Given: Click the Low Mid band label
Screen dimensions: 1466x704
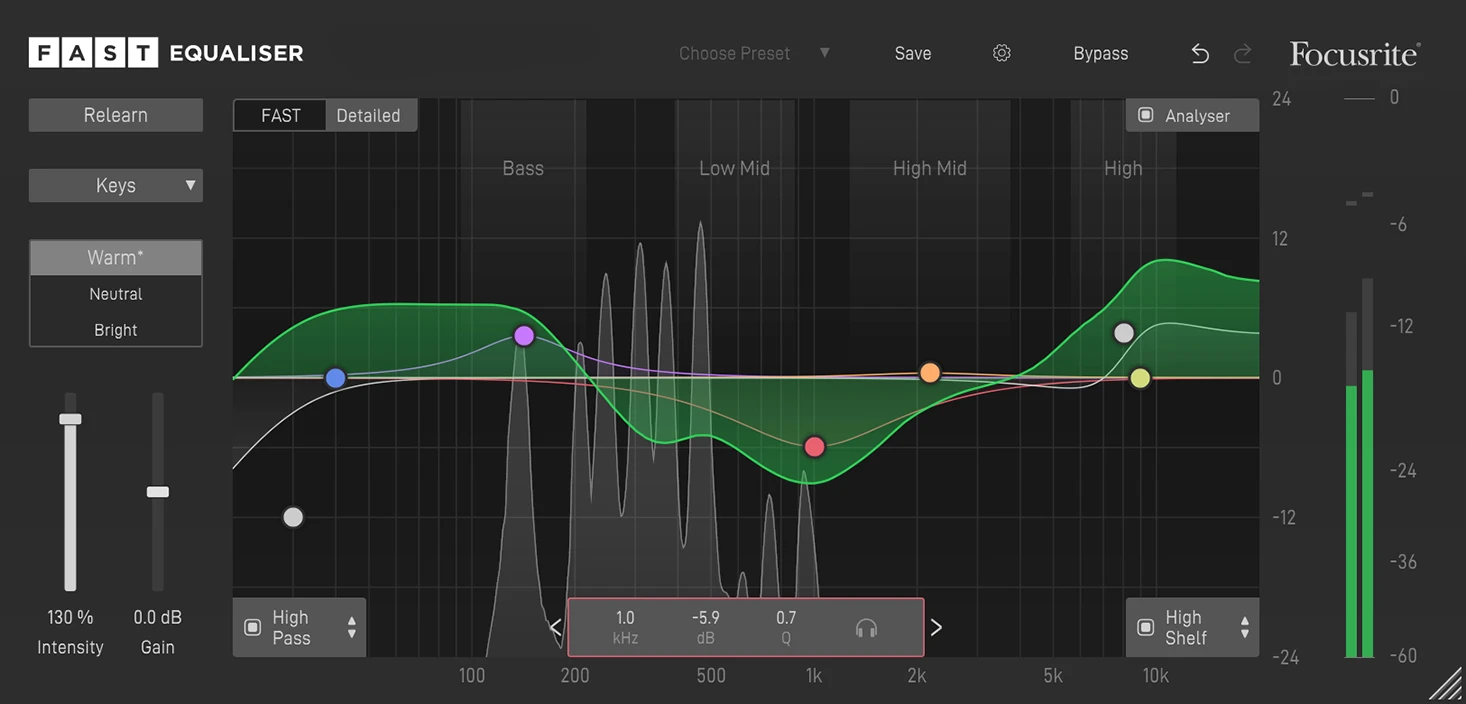Looking at the screenshot, I should pos(734,169).
